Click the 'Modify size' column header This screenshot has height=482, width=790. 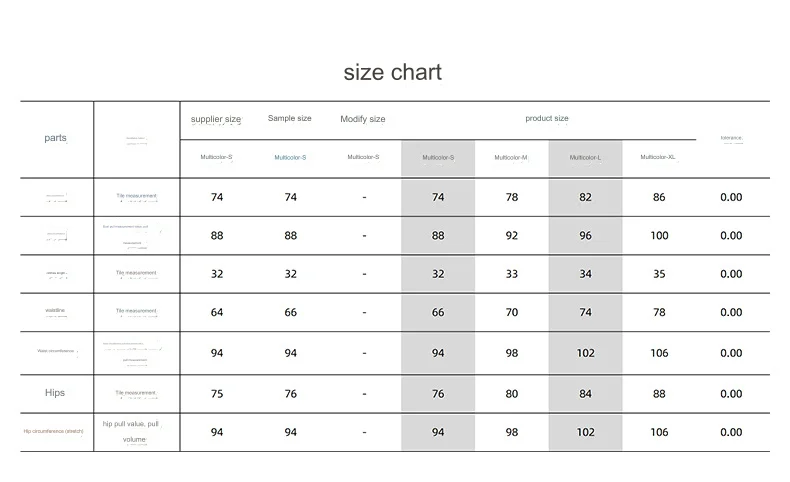(x=363, y=119)
